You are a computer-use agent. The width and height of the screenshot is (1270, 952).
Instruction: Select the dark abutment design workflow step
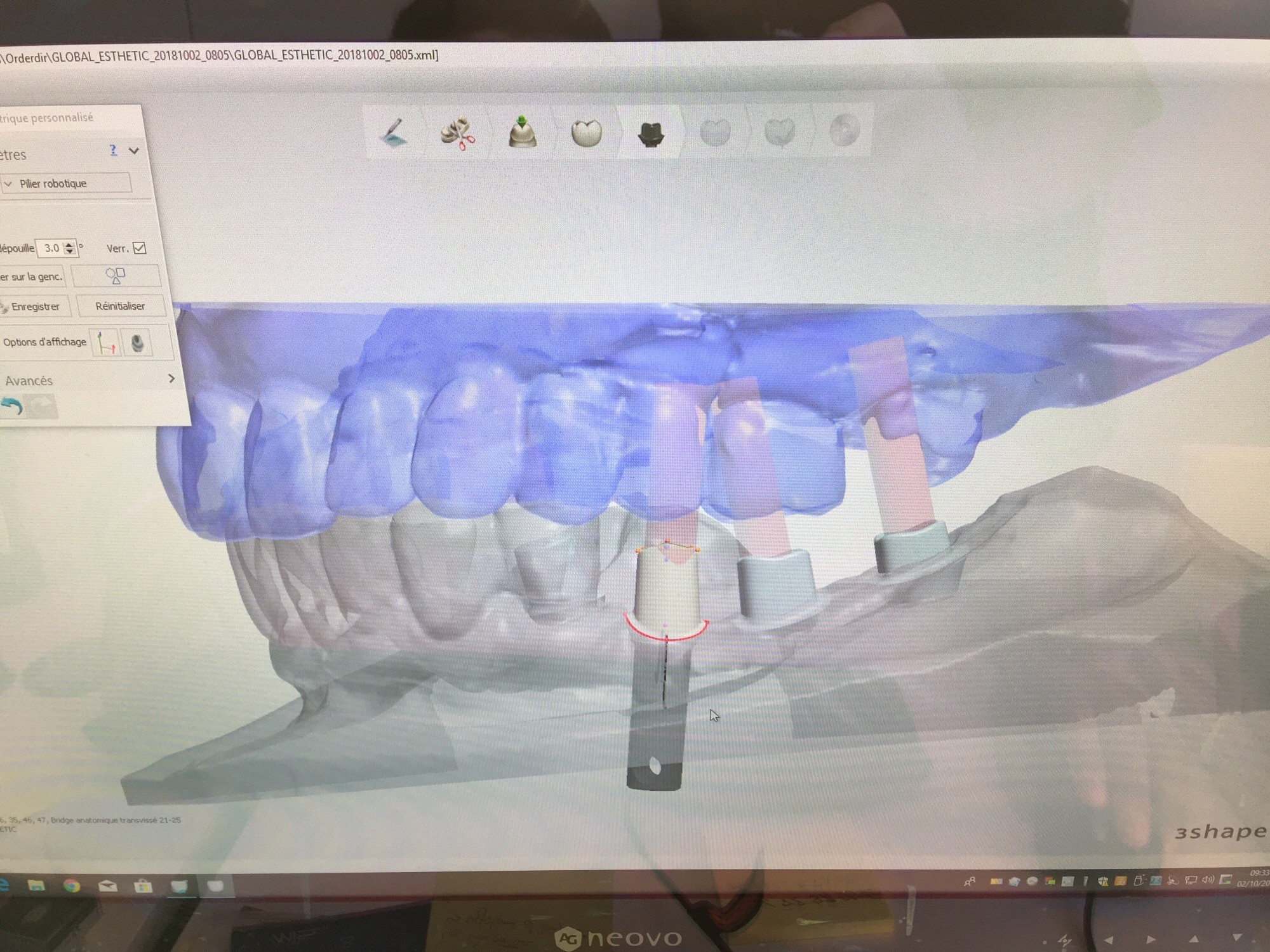[x=650, y=133]
